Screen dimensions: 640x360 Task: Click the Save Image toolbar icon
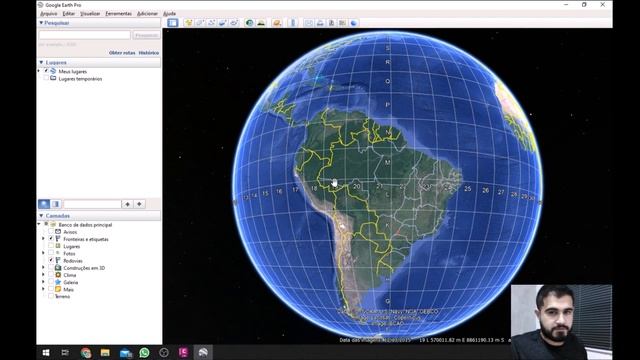coord(331,23)
